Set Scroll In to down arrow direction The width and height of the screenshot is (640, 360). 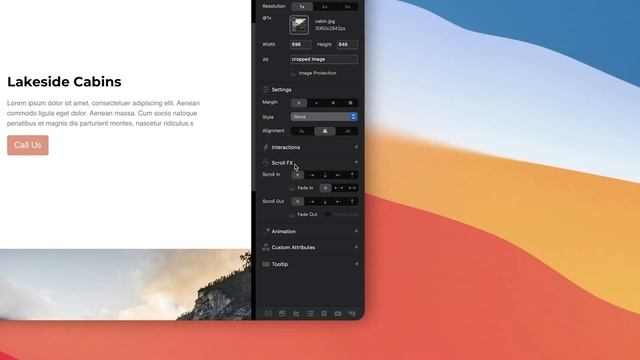tap(325, 175)
